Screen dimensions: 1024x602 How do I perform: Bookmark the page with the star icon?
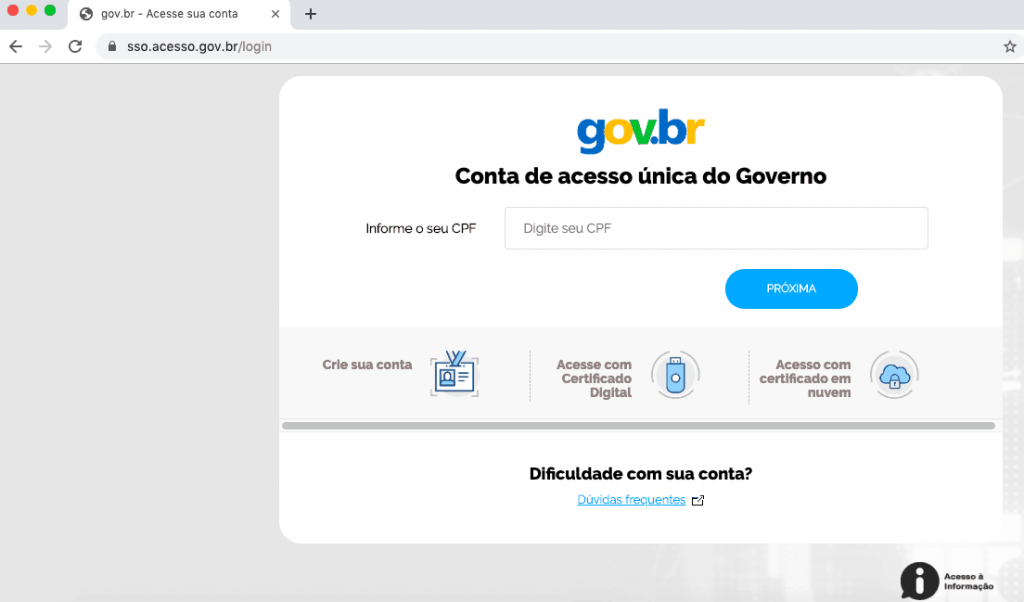point(1010,46)
